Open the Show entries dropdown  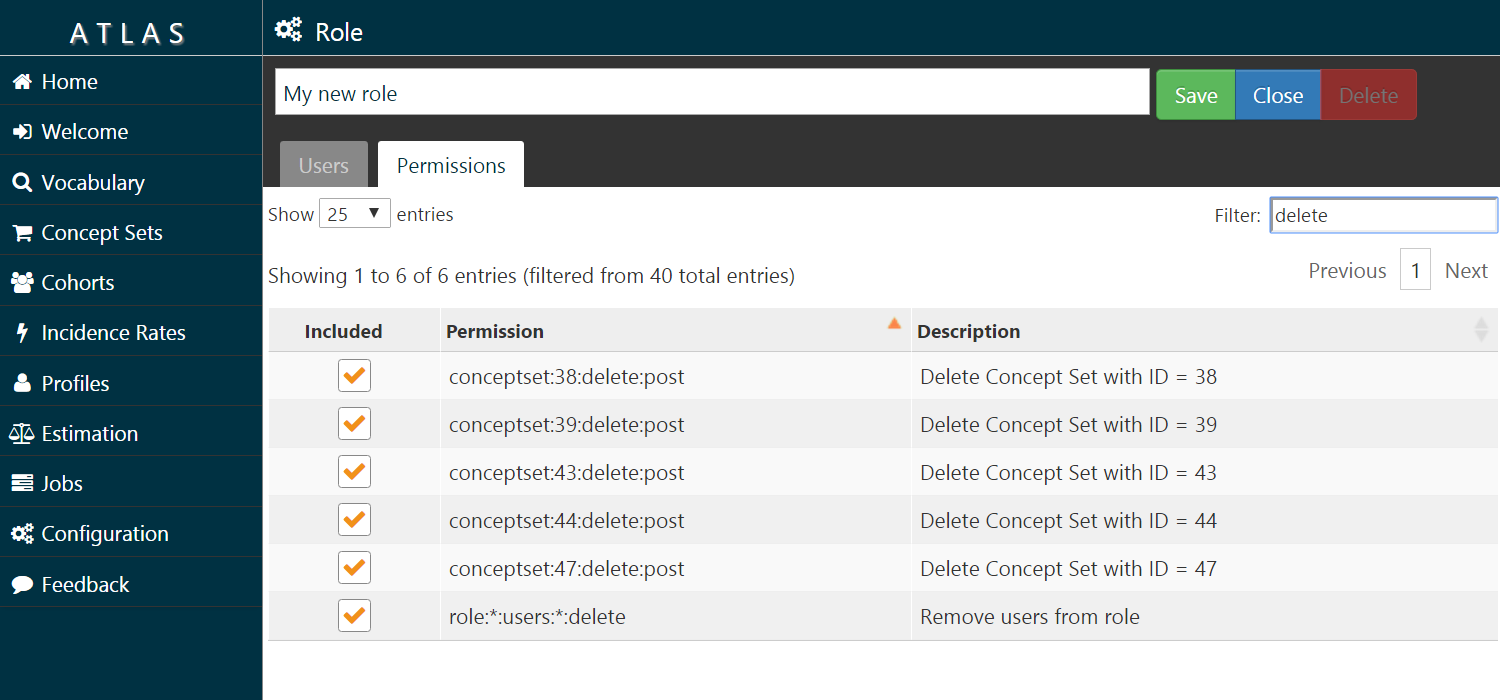pyautogui.click(x=354, y=213)
